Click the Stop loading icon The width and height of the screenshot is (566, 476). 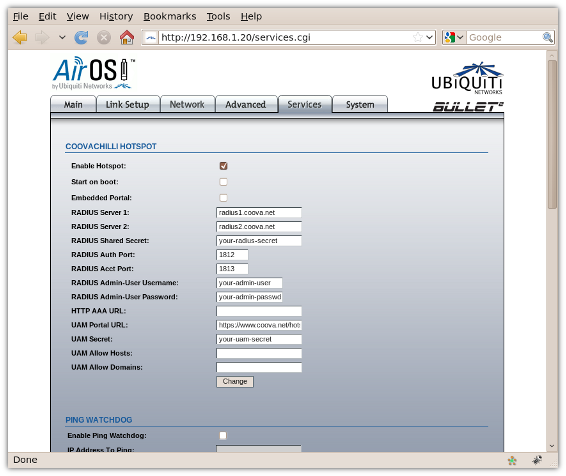pyautogui.click(x=104, y=38)
